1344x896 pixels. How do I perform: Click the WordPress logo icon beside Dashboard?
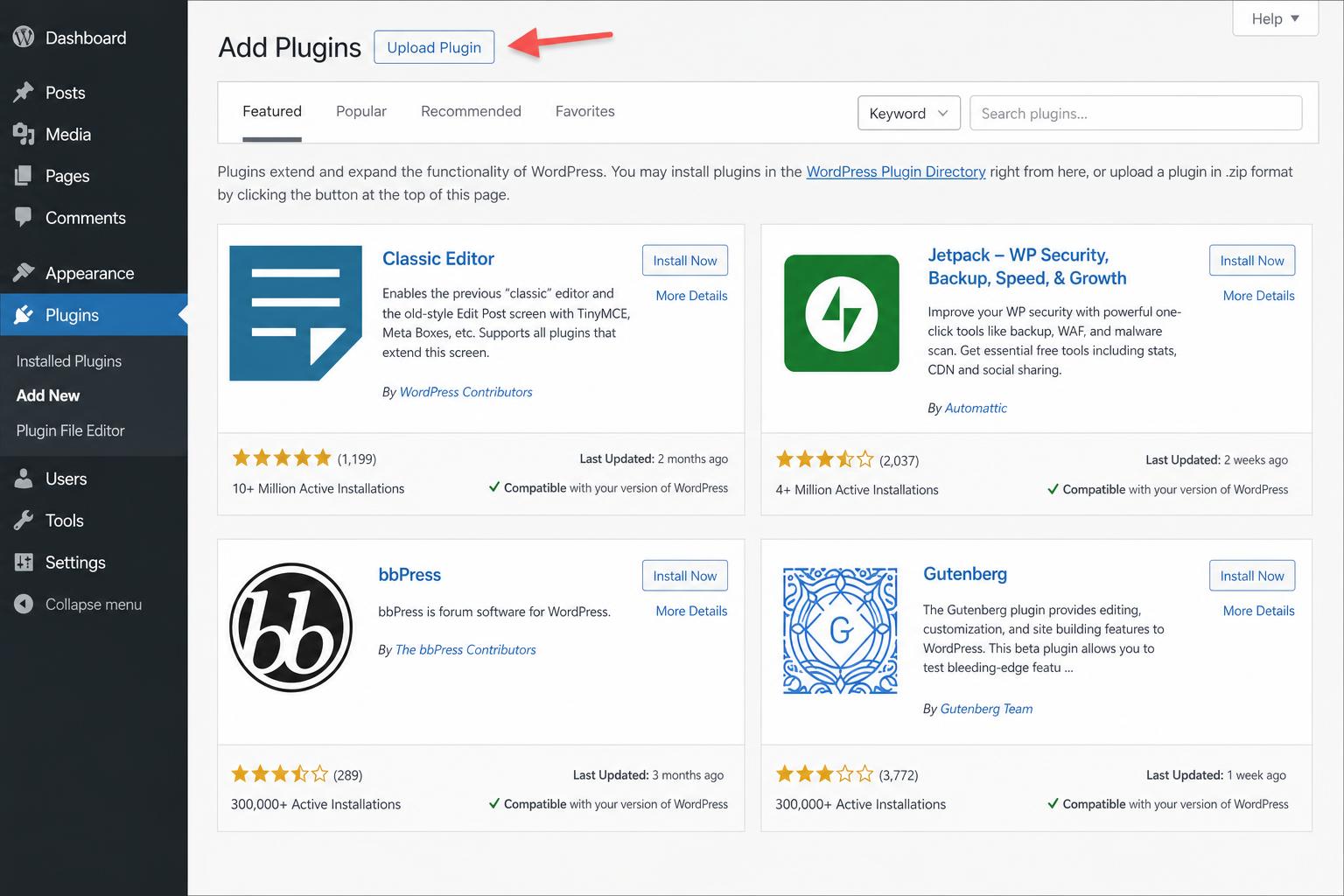tap(24, 37)
